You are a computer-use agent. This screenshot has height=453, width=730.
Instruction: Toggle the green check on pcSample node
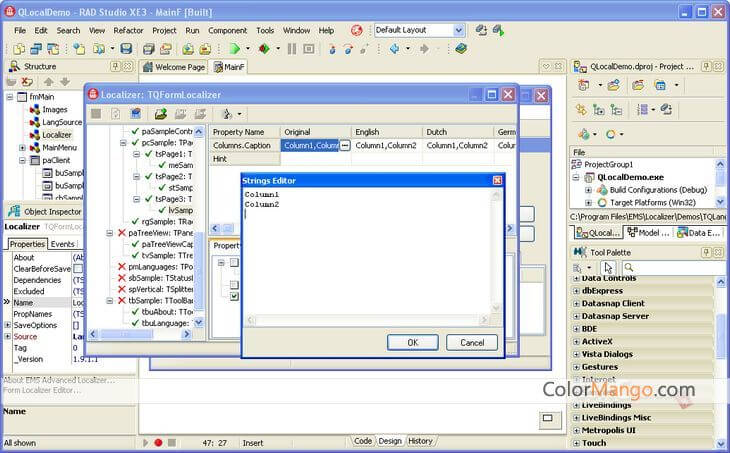pos(135,143)
